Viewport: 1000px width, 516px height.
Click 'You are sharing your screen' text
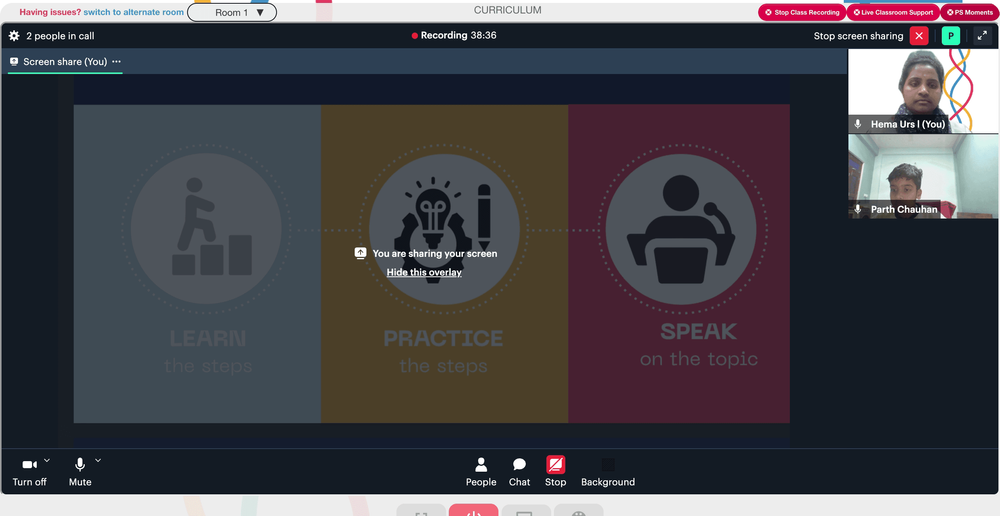435,254
